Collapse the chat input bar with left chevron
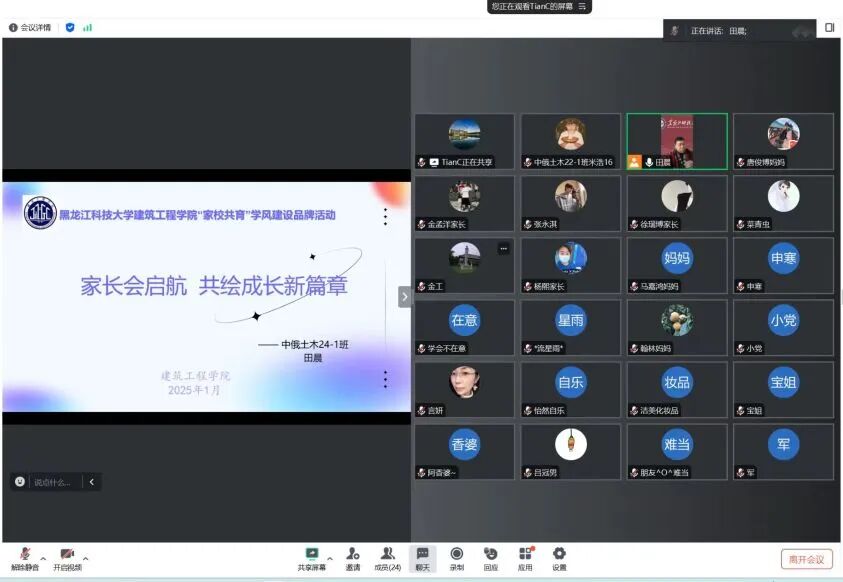 click(91, 482)
